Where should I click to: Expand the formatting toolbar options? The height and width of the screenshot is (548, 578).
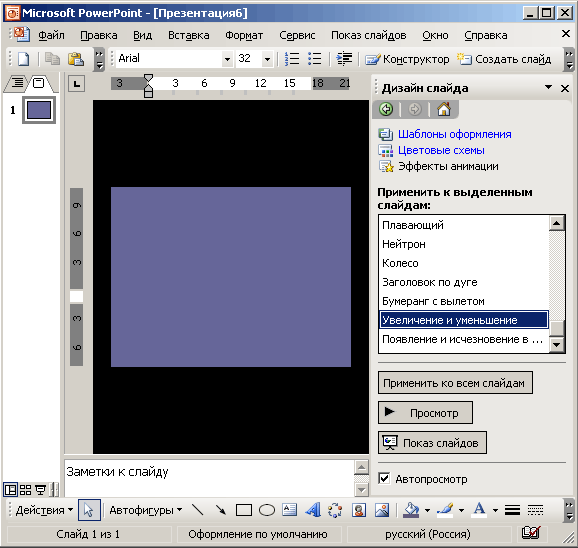tap(569, 59)
